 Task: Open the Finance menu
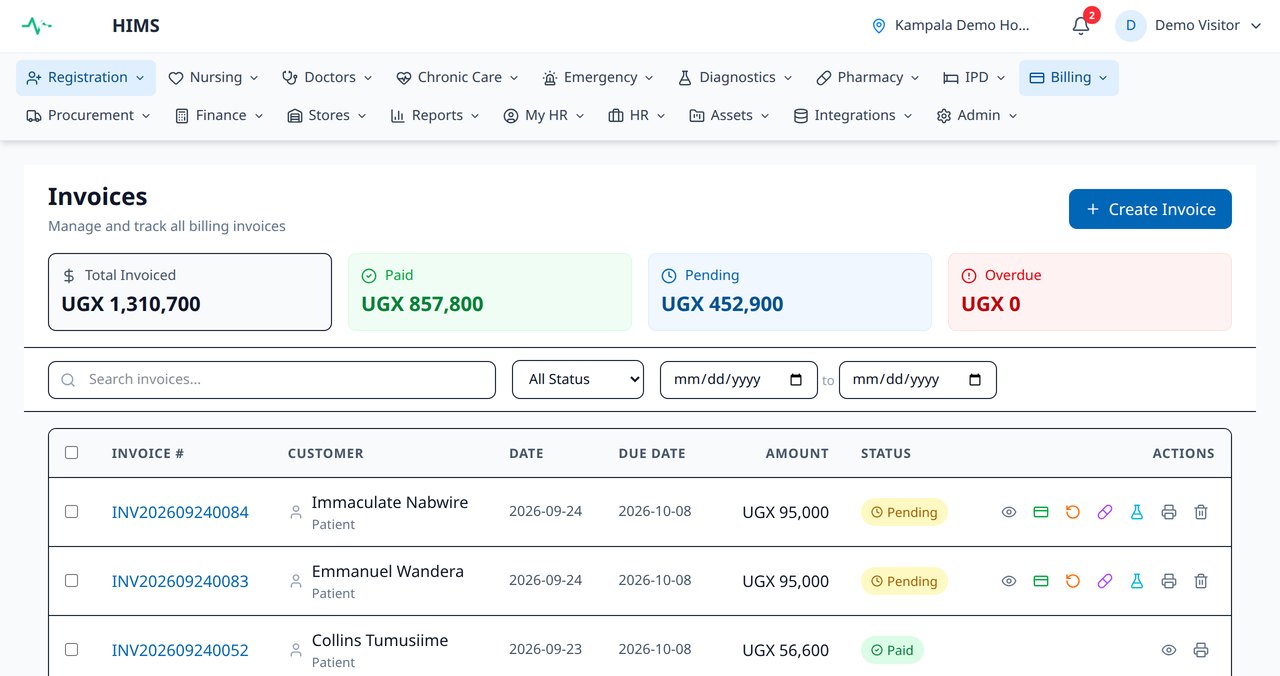(x=219, y=116)
